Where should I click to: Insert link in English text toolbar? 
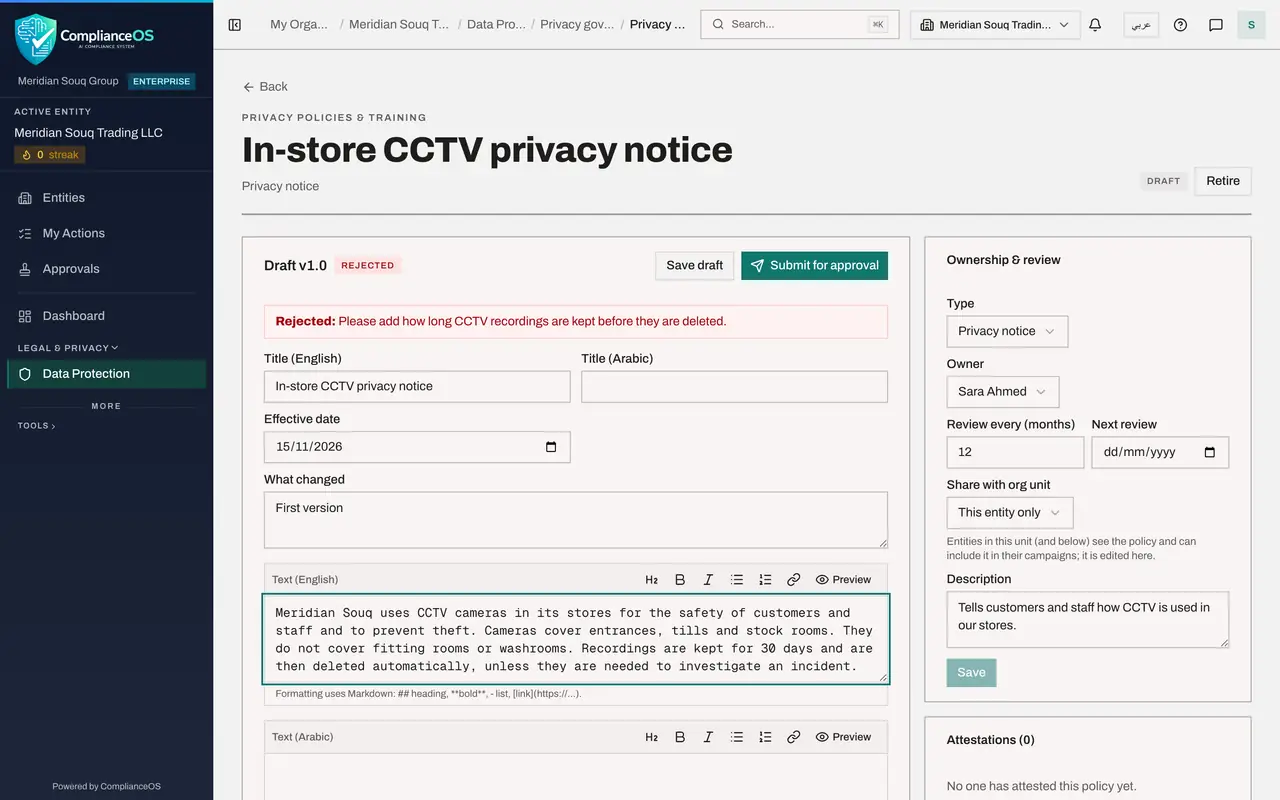[x=793, y=580]
